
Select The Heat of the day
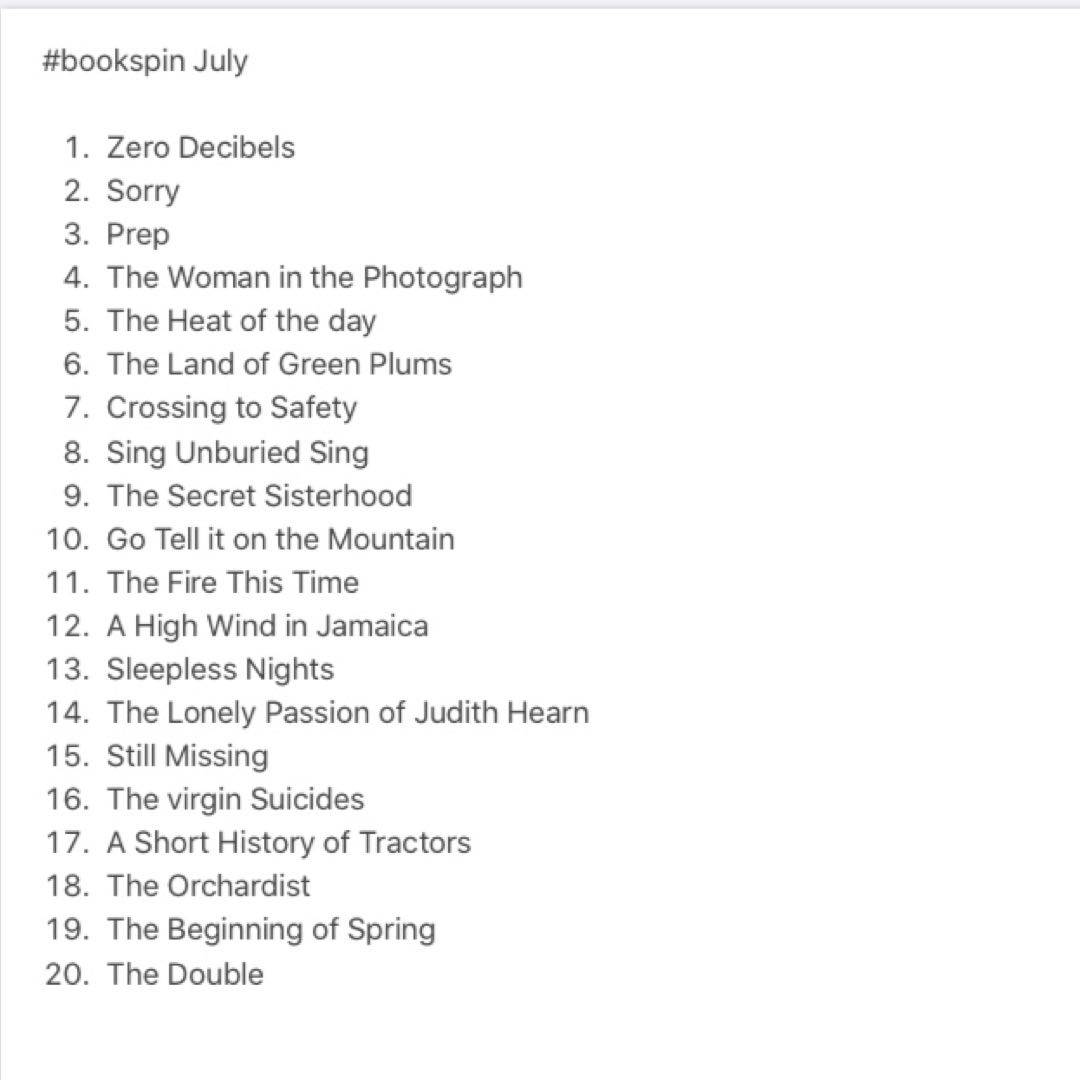click(x=241, y=321)
